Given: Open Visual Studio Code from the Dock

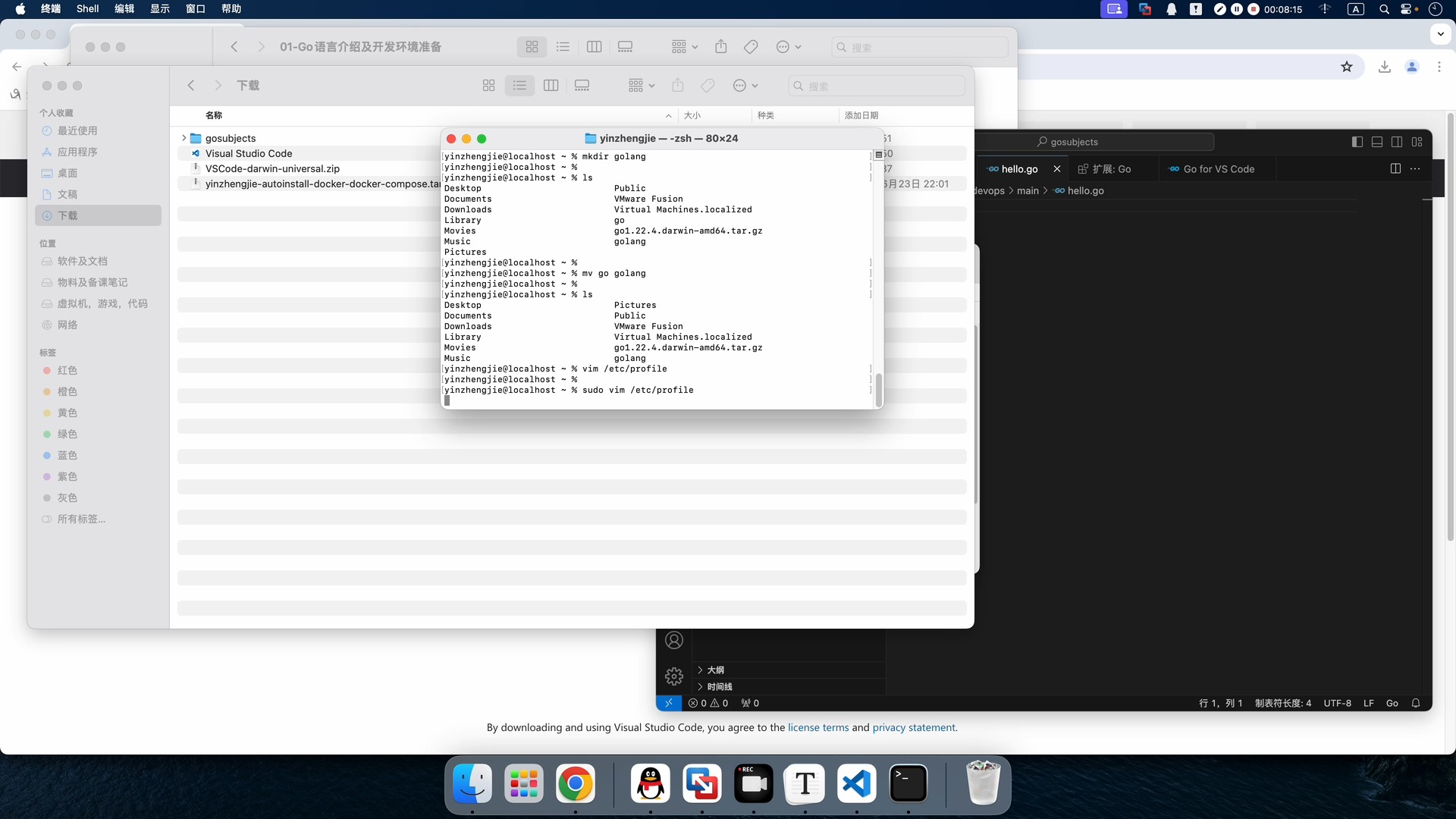Looking at the screenshot, I should click(x=856, y=783).
